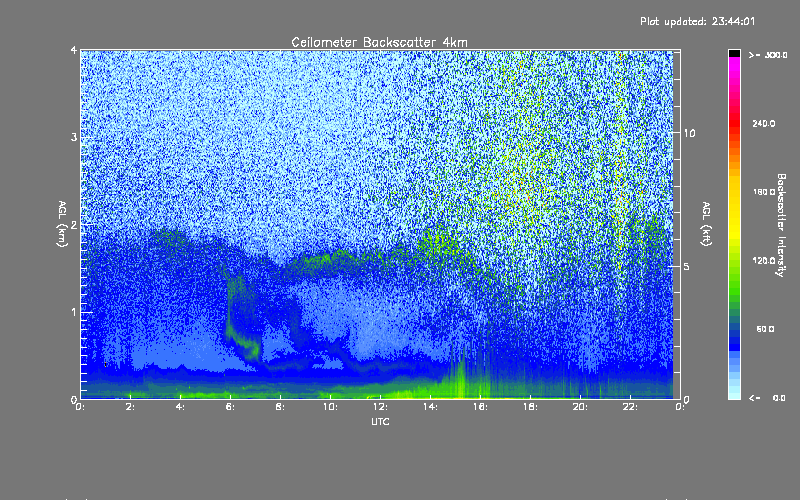The image size is (800, 500).
Task: Click the "AGL (km)" left axis label
Action: (x=62, y=223)
